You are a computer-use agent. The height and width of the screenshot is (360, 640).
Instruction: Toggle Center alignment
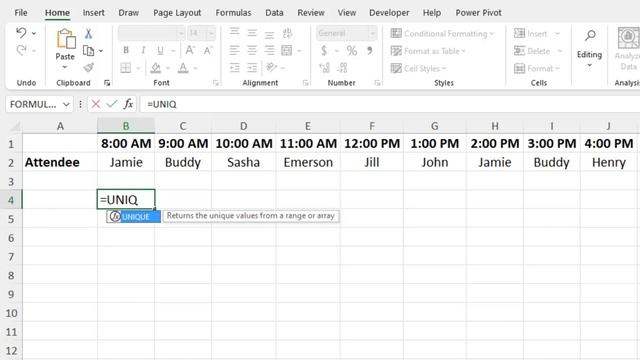(252, 50)
